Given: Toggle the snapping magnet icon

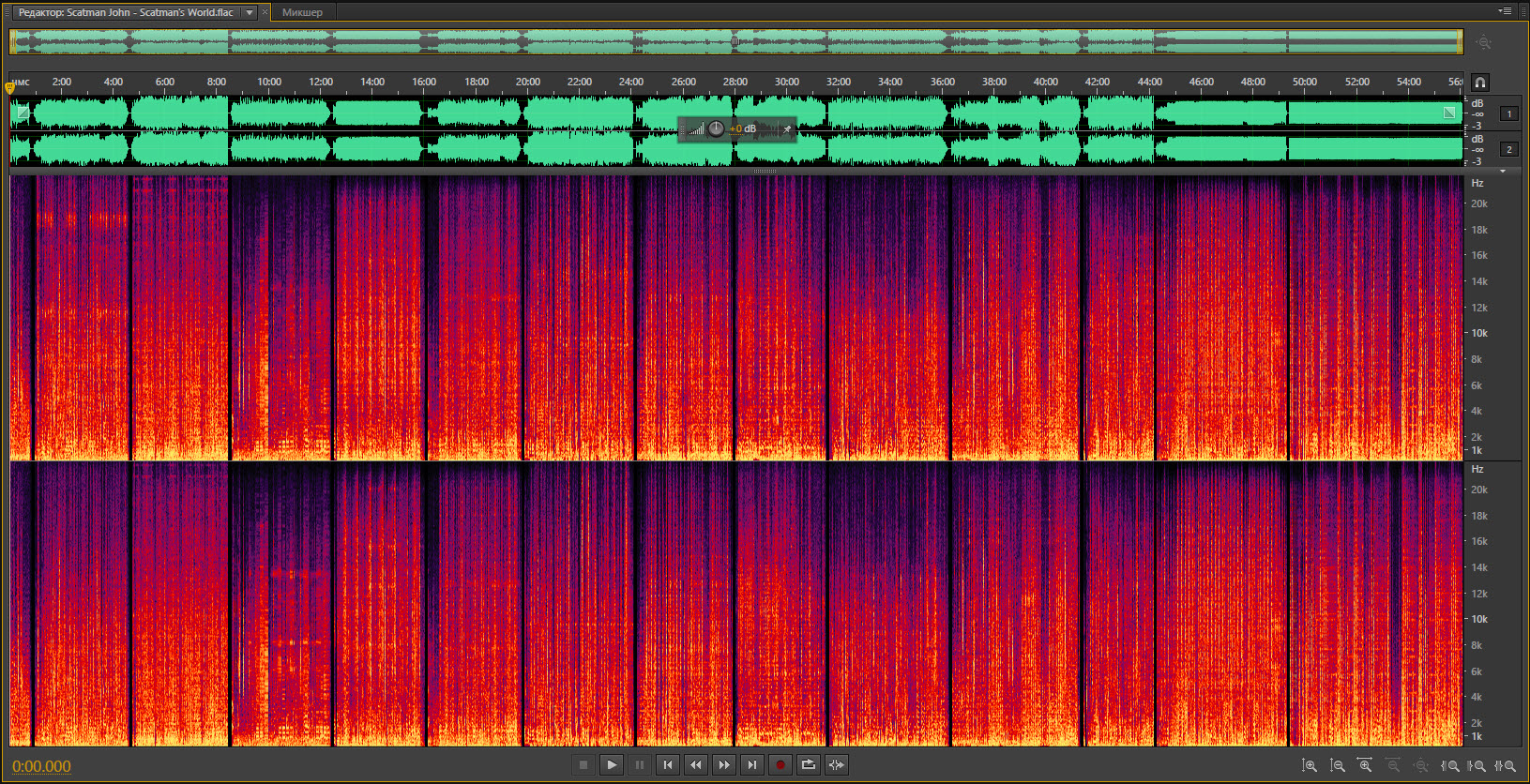Looking at the screenshot, I should (x=1480, y=83).
